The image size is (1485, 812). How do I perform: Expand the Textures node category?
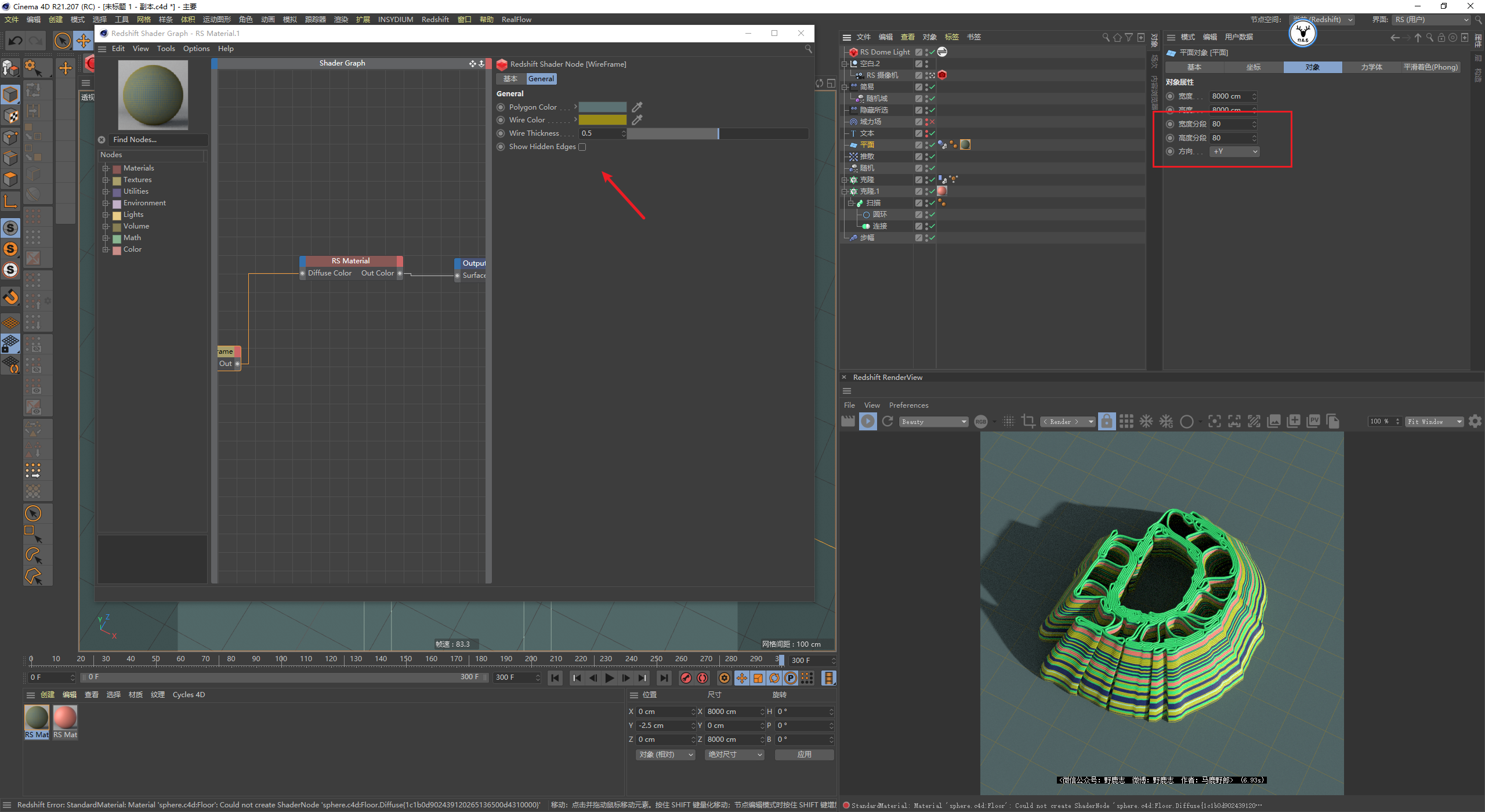[x=106, y=180]
